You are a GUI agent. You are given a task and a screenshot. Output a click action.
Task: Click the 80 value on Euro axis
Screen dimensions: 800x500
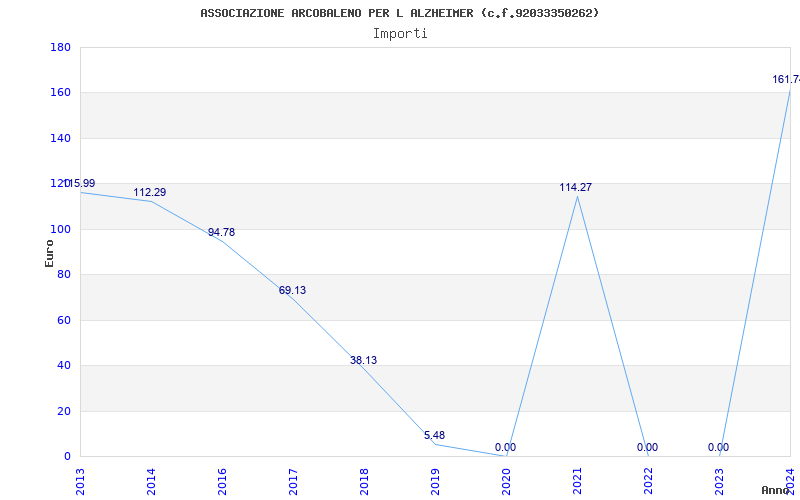point(64,274)
